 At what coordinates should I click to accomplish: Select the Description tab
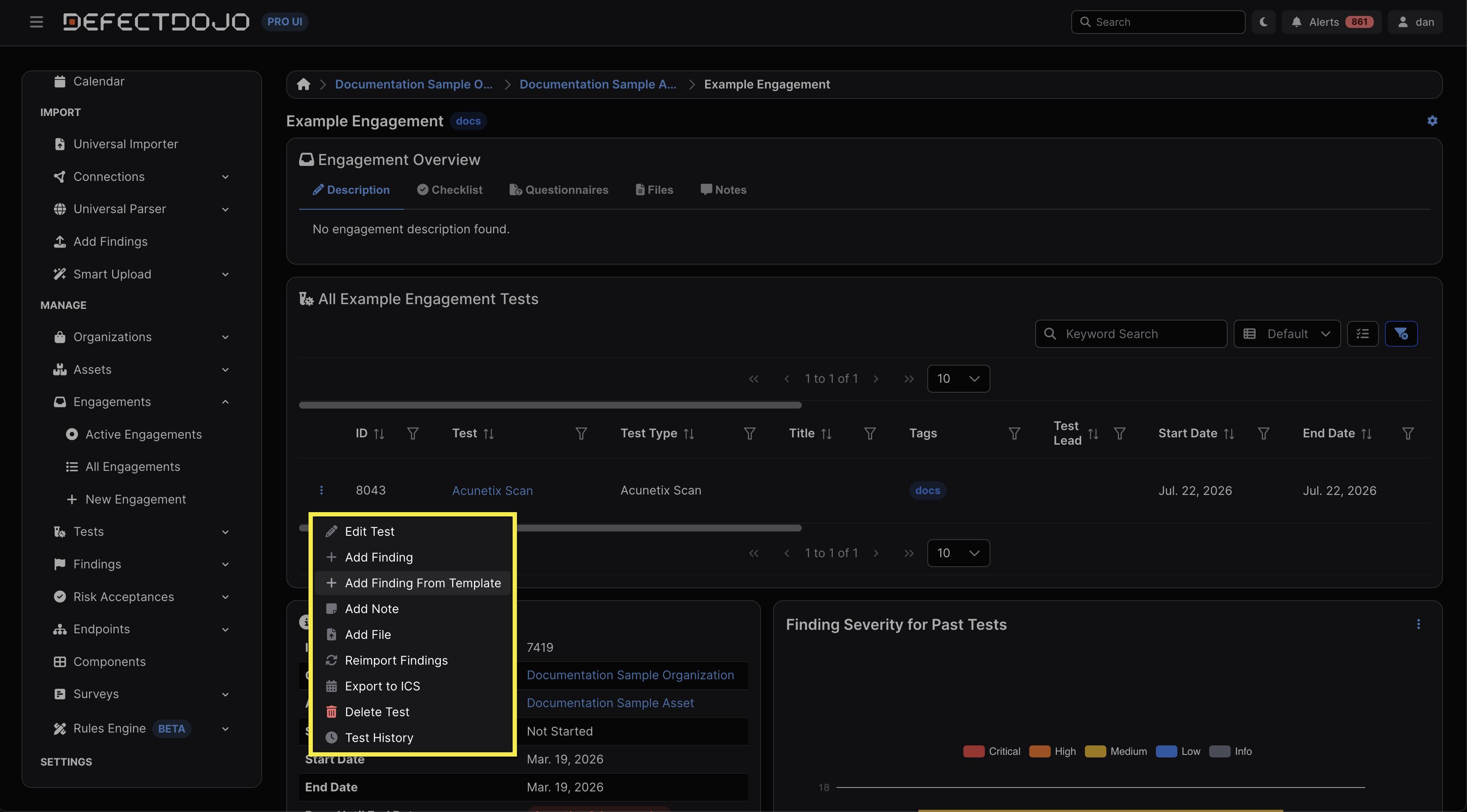click(351, 189)
